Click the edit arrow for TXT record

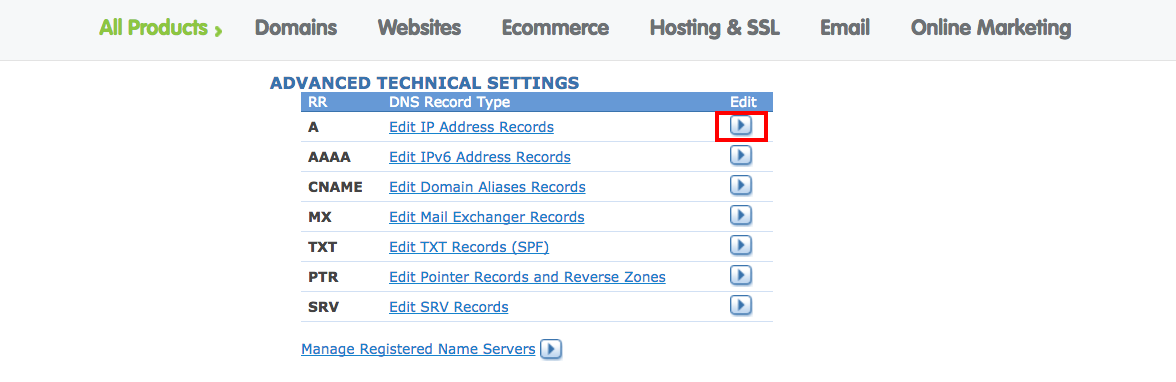tap(740, 245)
